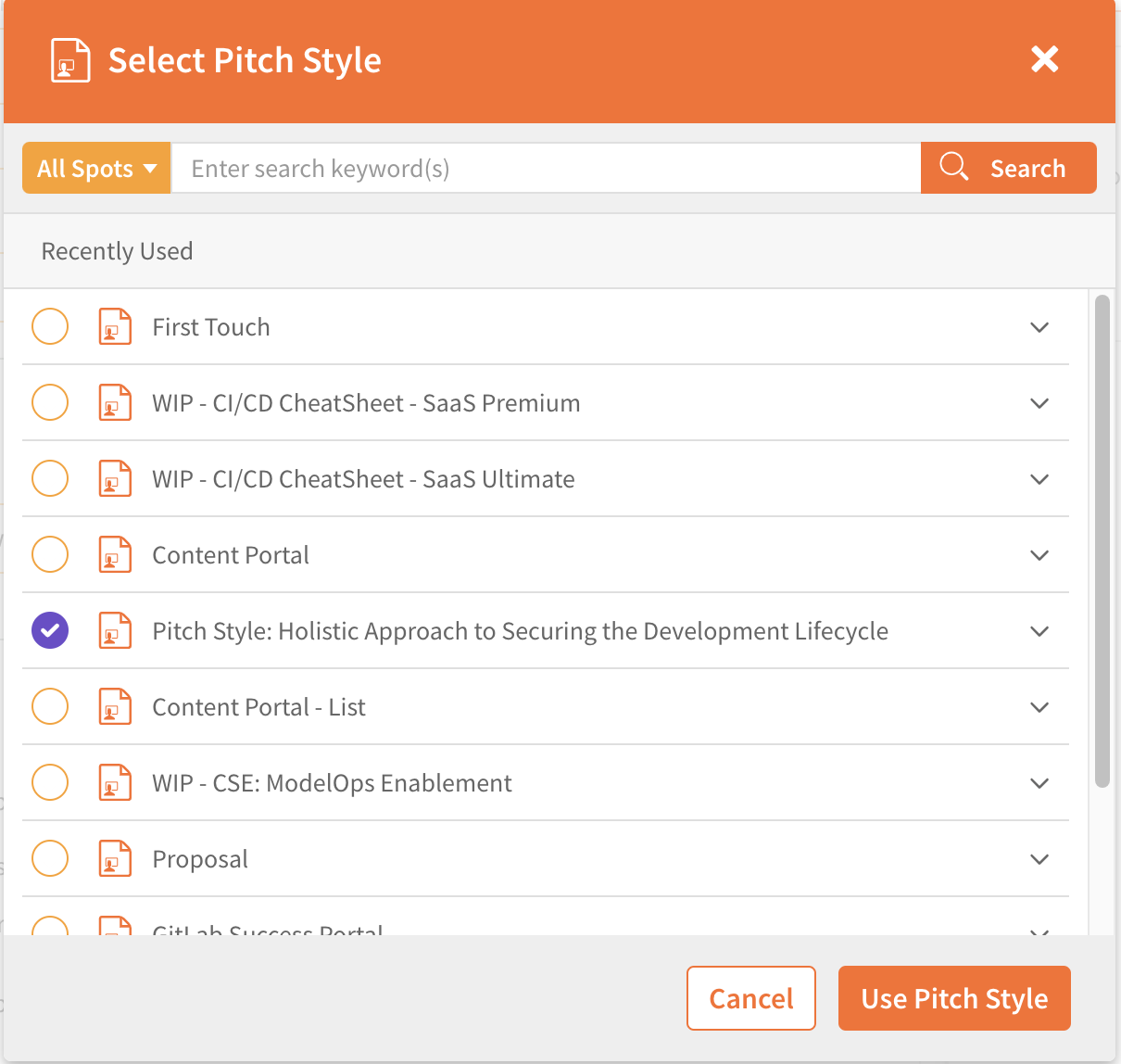Click the document icon beside WIP - CSE: ModelOps Enablement

click(114, 782)
